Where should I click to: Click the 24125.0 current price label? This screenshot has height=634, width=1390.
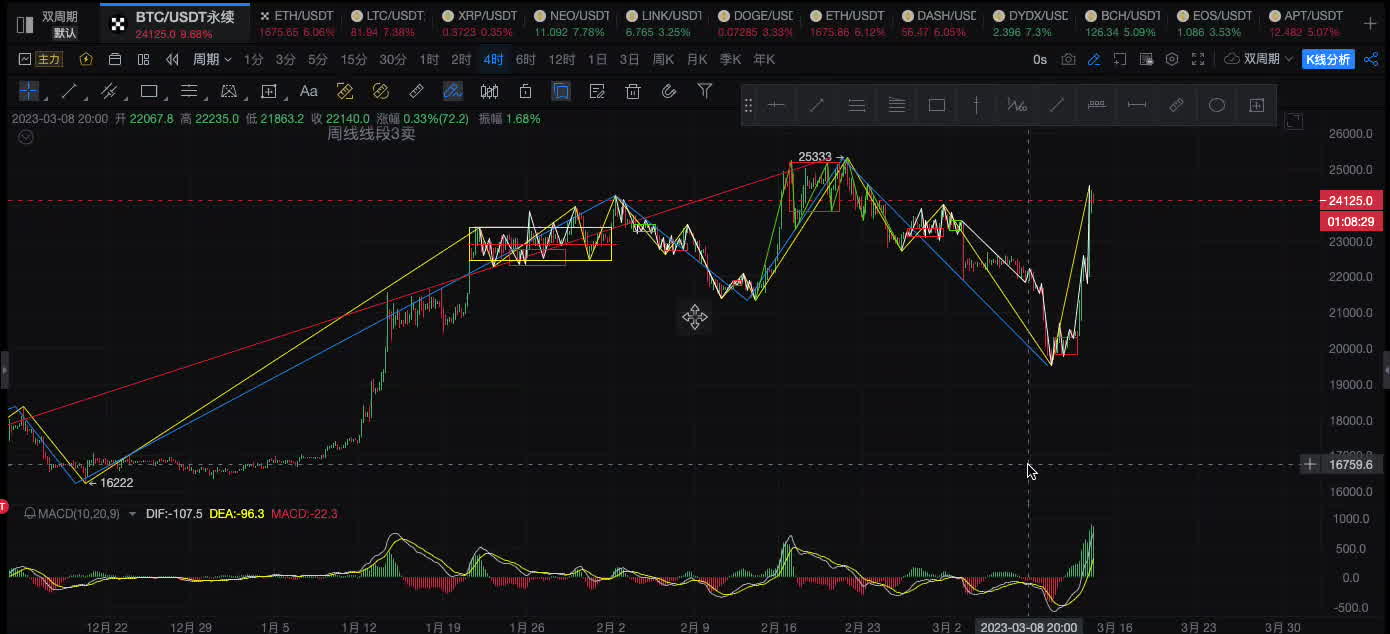pyautogui.click(x=1350, y=200)
